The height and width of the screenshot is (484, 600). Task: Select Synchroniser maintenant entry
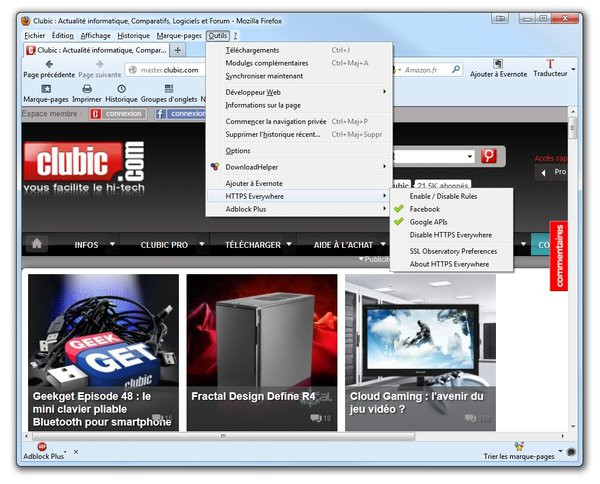click(299, 76)
